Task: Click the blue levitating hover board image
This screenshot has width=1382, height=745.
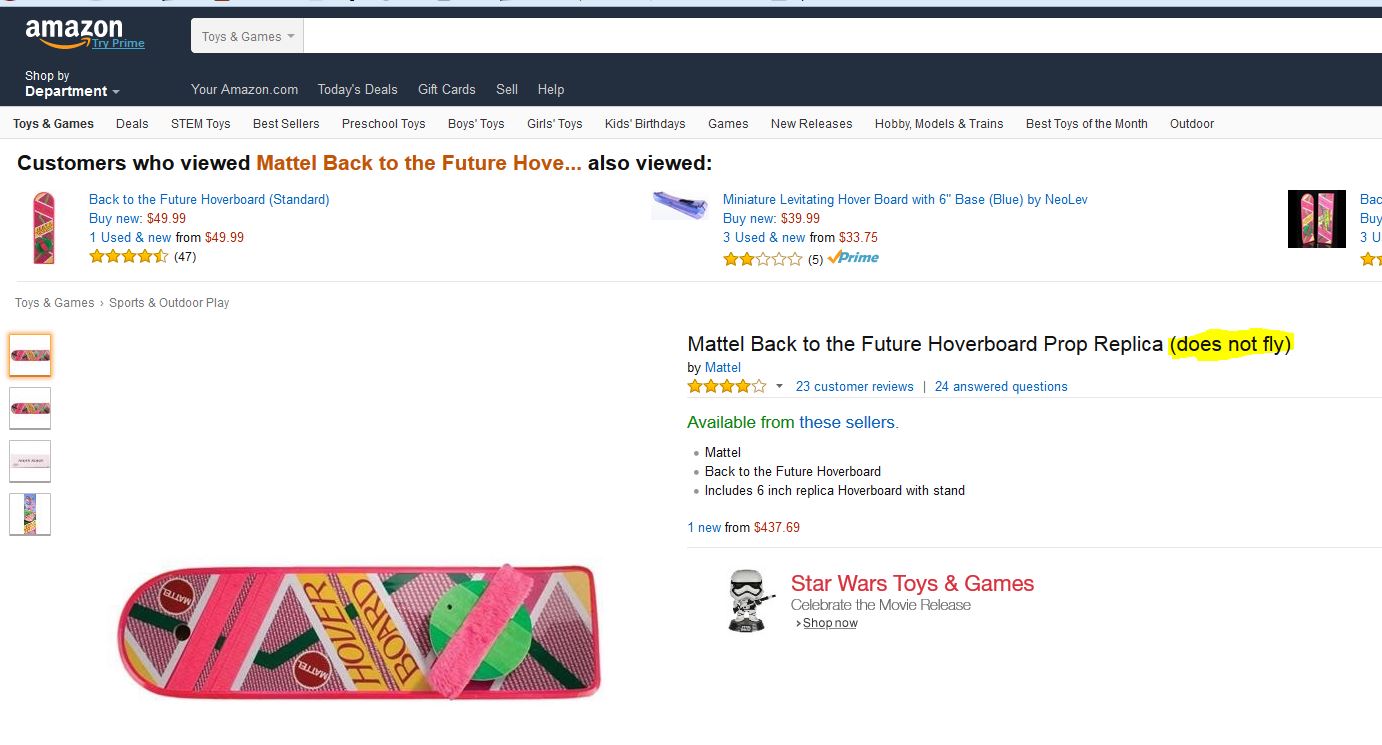Action: tap(680, 205)
